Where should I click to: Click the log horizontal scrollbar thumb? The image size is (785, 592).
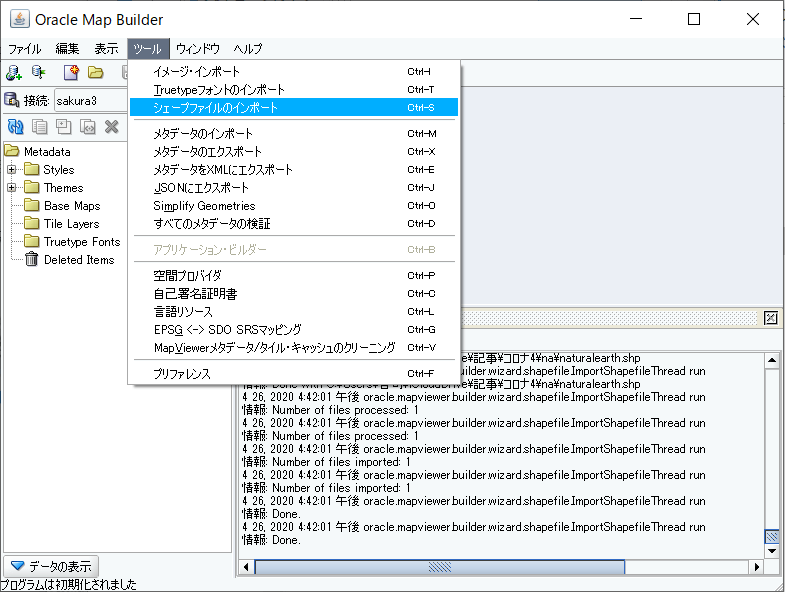tap(440, 567)
